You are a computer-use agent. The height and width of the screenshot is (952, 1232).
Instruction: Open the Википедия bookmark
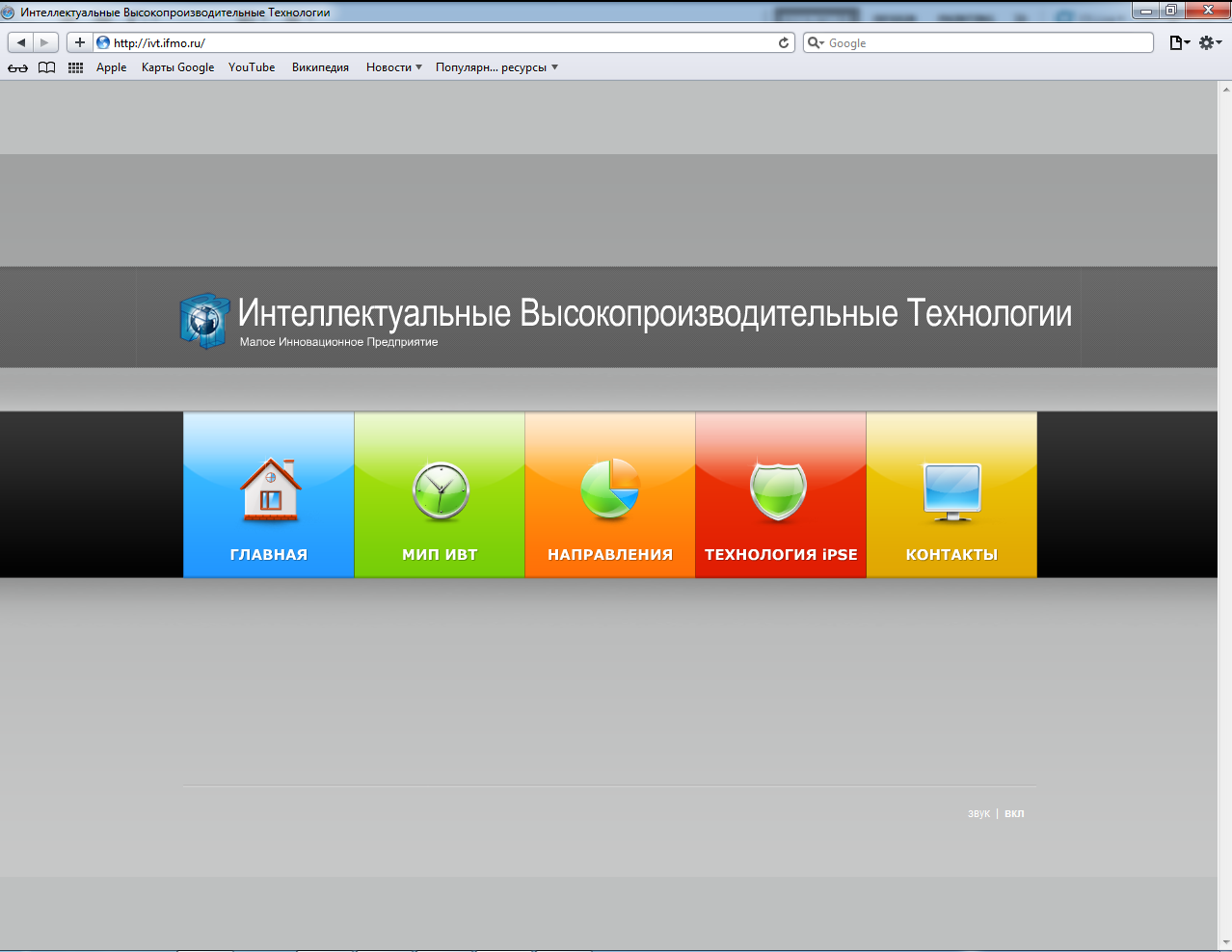pos(319,67)
